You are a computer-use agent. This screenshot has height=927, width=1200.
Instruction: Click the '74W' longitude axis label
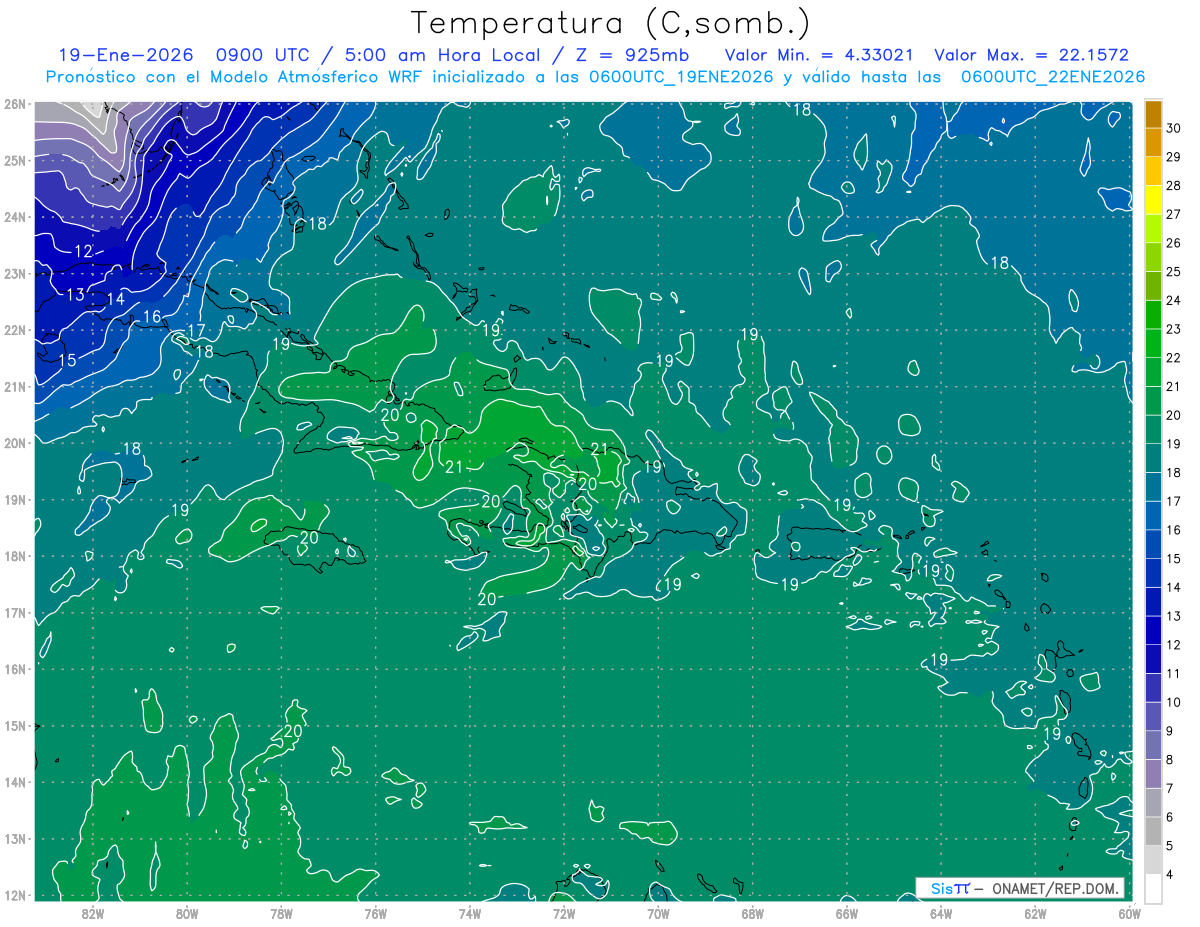pos(469,913)
